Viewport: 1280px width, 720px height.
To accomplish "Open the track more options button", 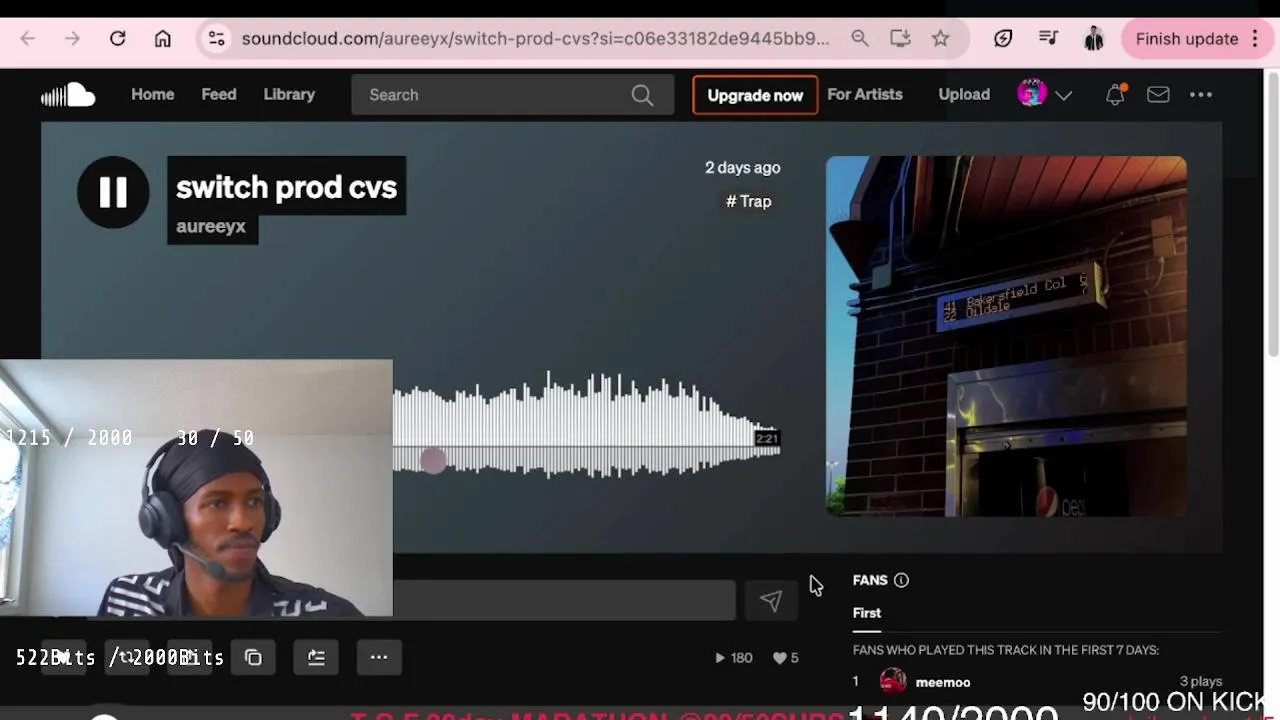I will coord(379,657).
